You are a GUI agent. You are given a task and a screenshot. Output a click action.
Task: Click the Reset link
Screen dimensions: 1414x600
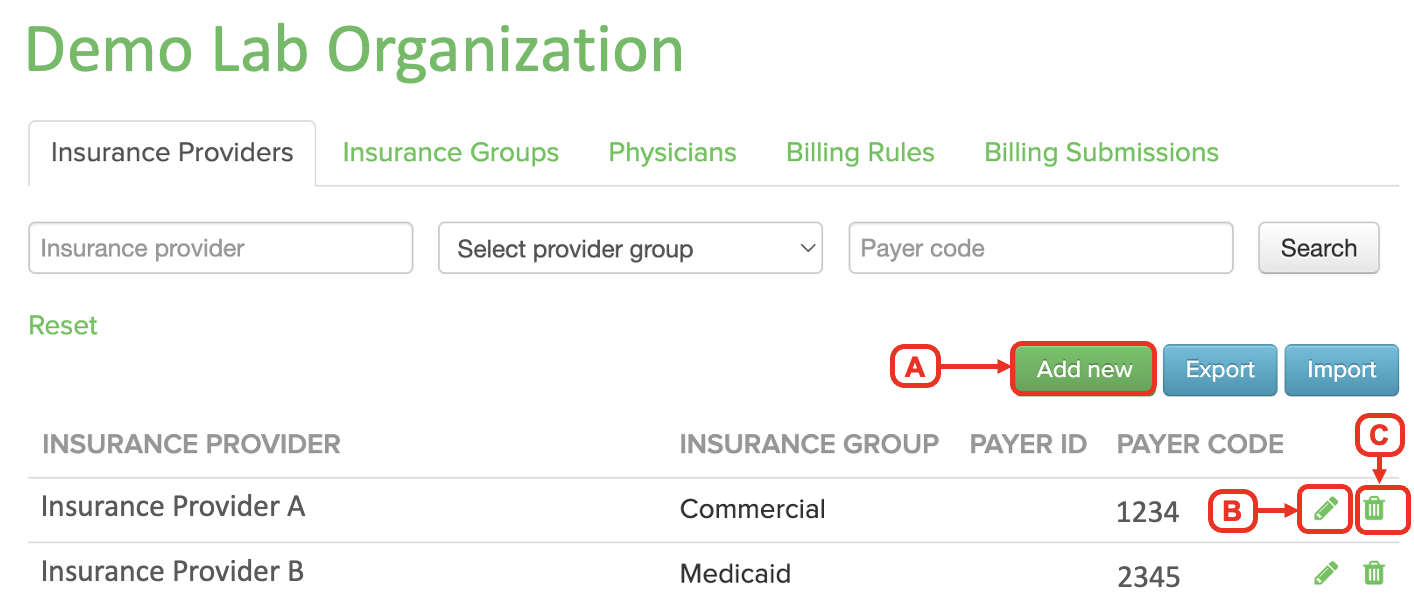click(x=63, y=326)
